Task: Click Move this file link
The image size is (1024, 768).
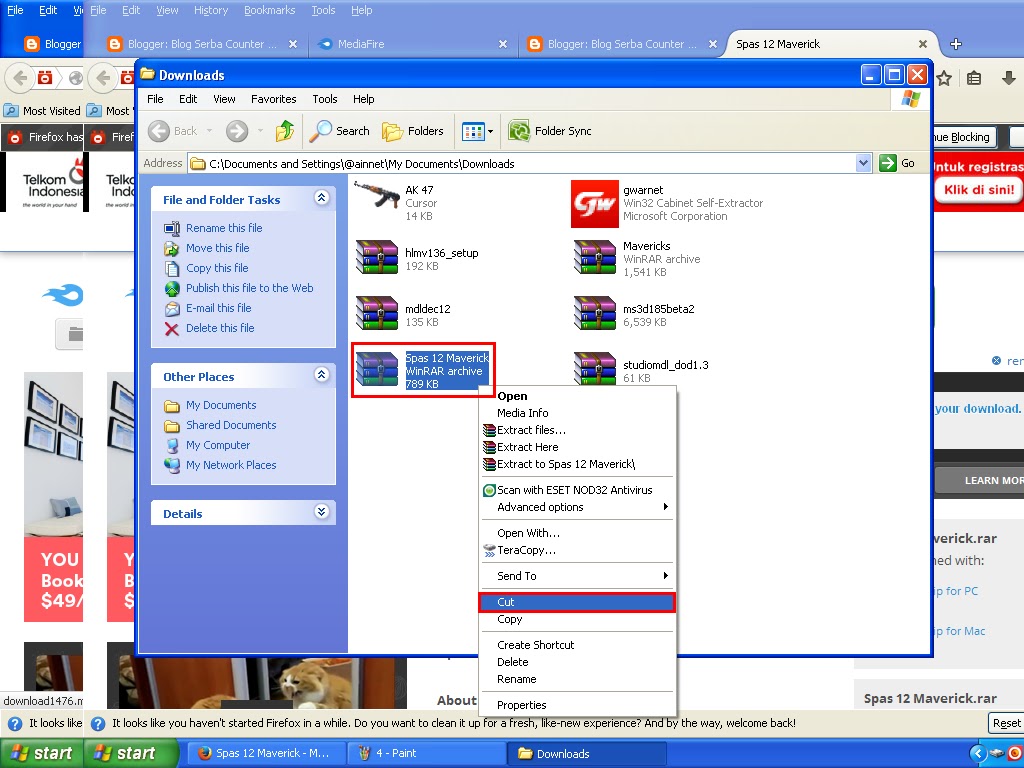Action: click(x=217, y=248)
